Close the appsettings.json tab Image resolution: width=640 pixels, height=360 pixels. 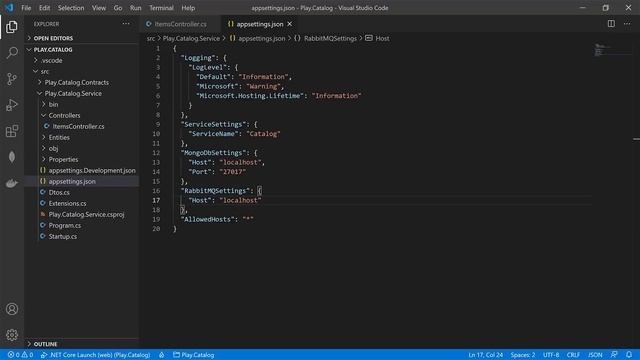click(289, 24)
